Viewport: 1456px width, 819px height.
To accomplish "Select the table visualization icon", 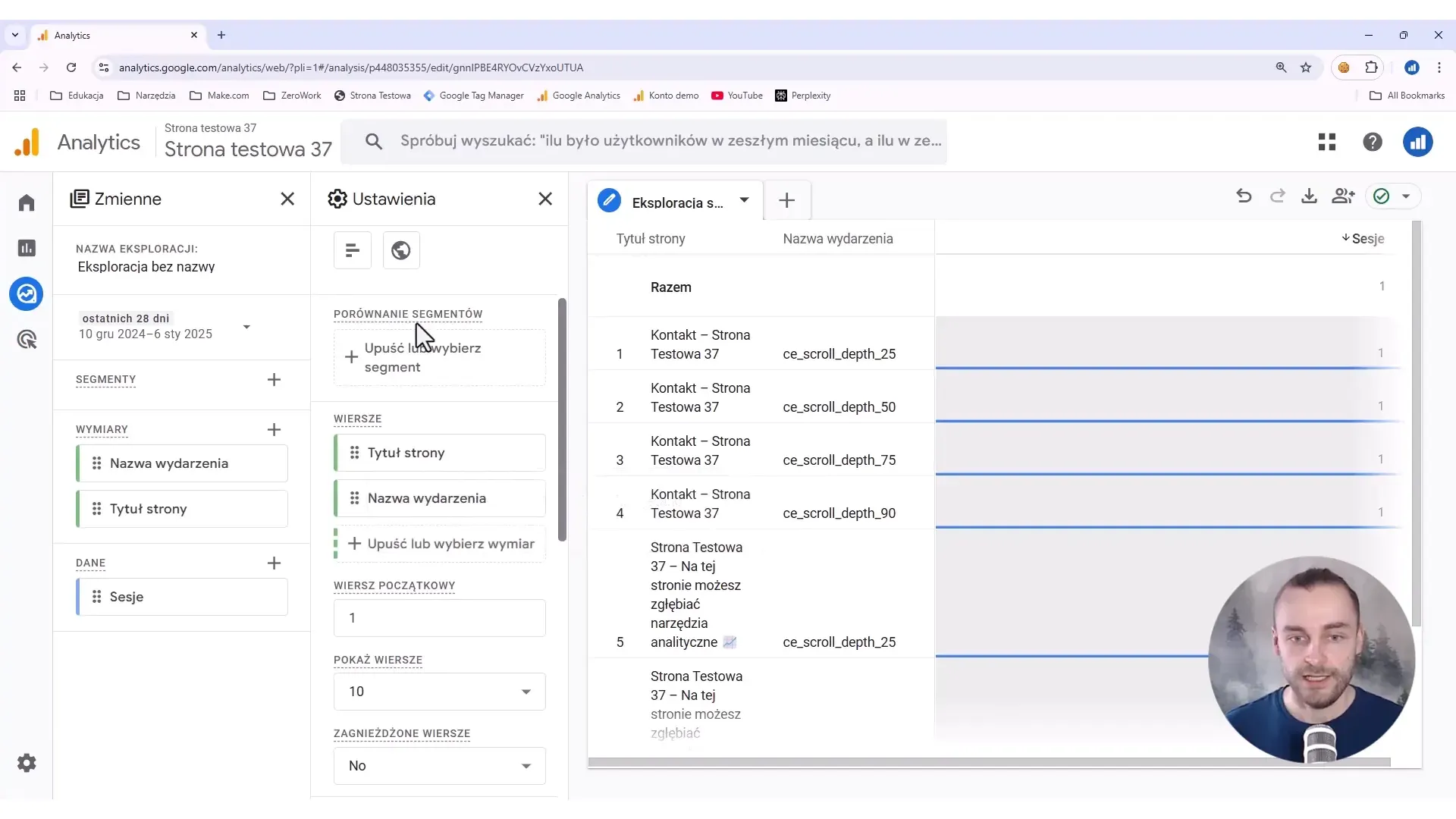I will point(353,250).
